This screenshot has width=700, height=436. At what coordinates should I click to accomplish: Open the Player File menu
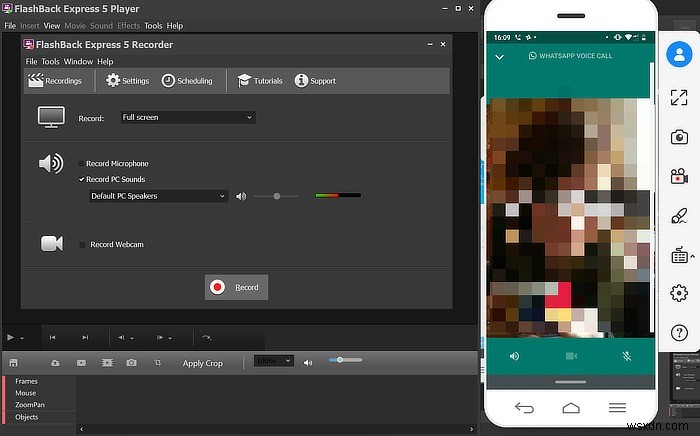pos(10,26)
